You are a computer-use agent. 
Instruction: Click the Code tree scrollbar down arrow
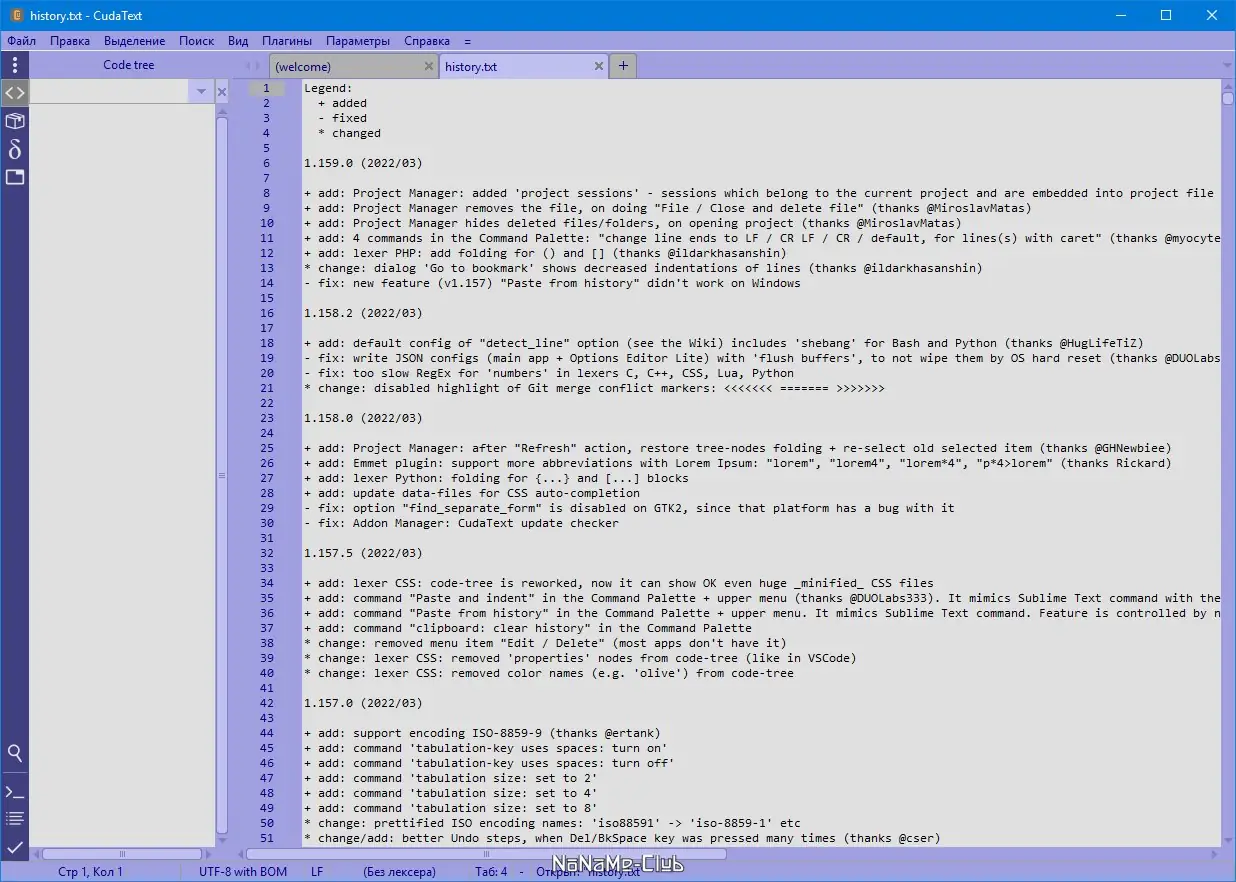[x=223, y=840]
